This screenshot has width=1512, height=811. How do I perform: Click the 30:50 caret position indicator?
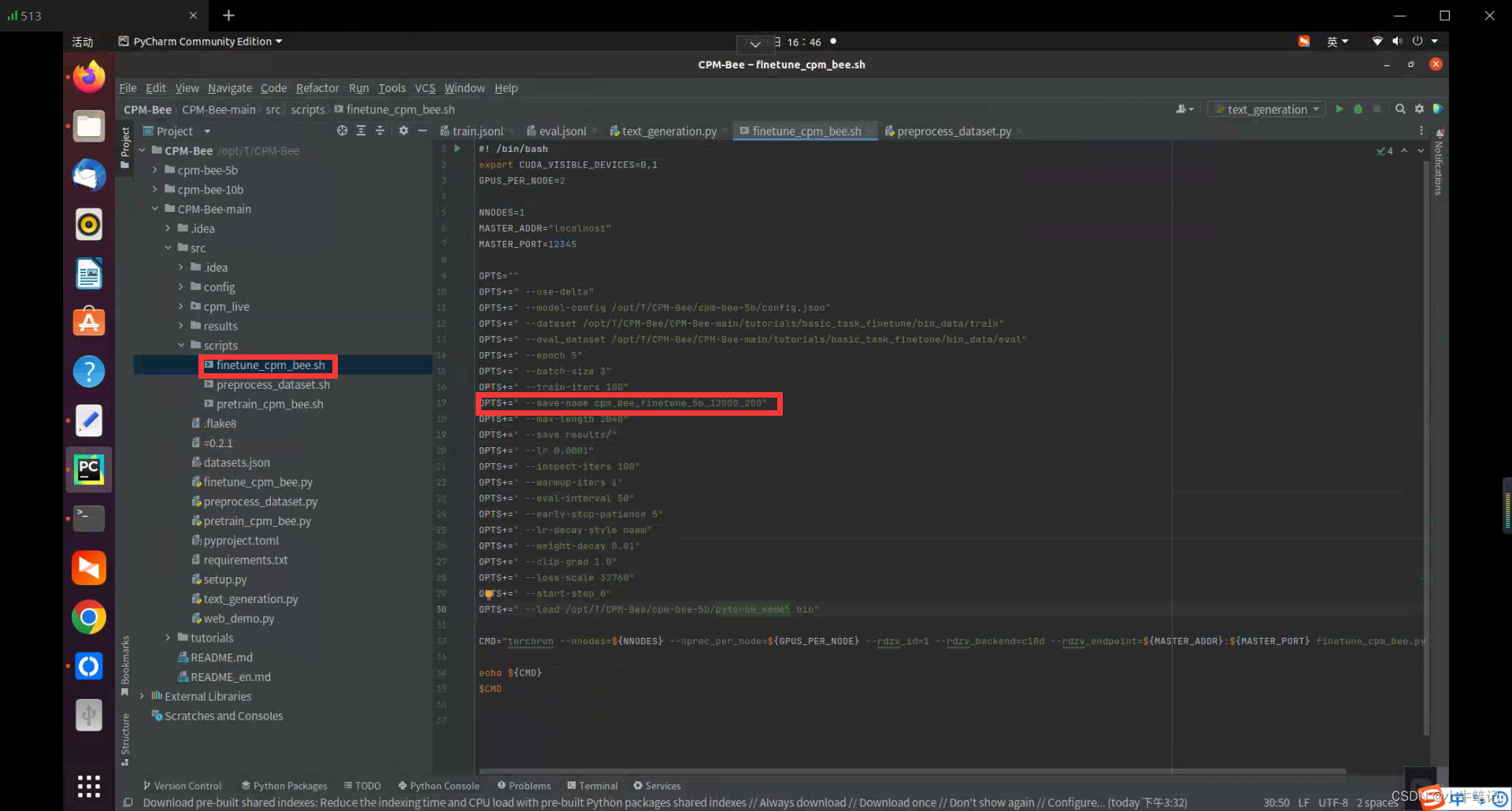(x=1277, y=802)
